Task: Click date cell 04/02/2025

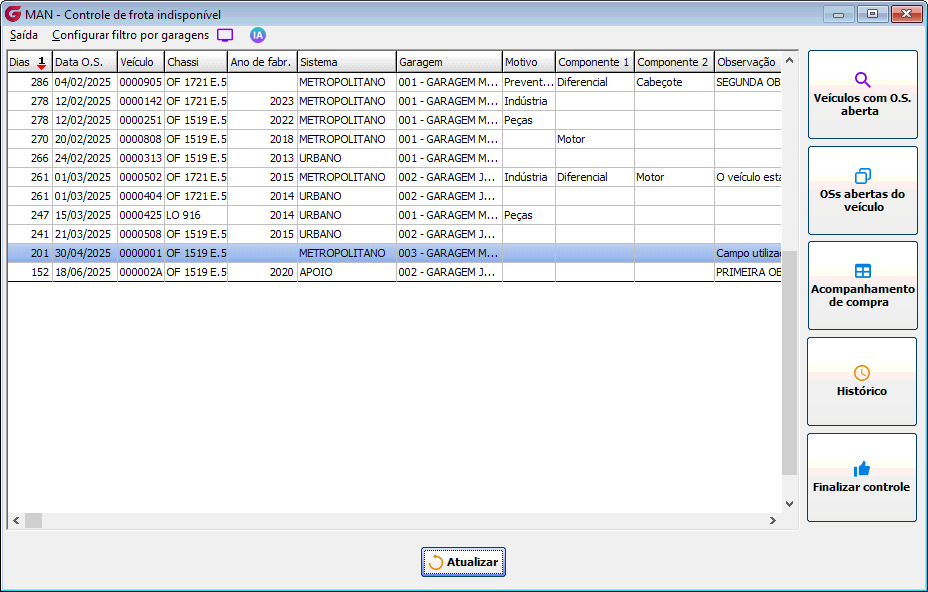Action: (x=83, y=82)
